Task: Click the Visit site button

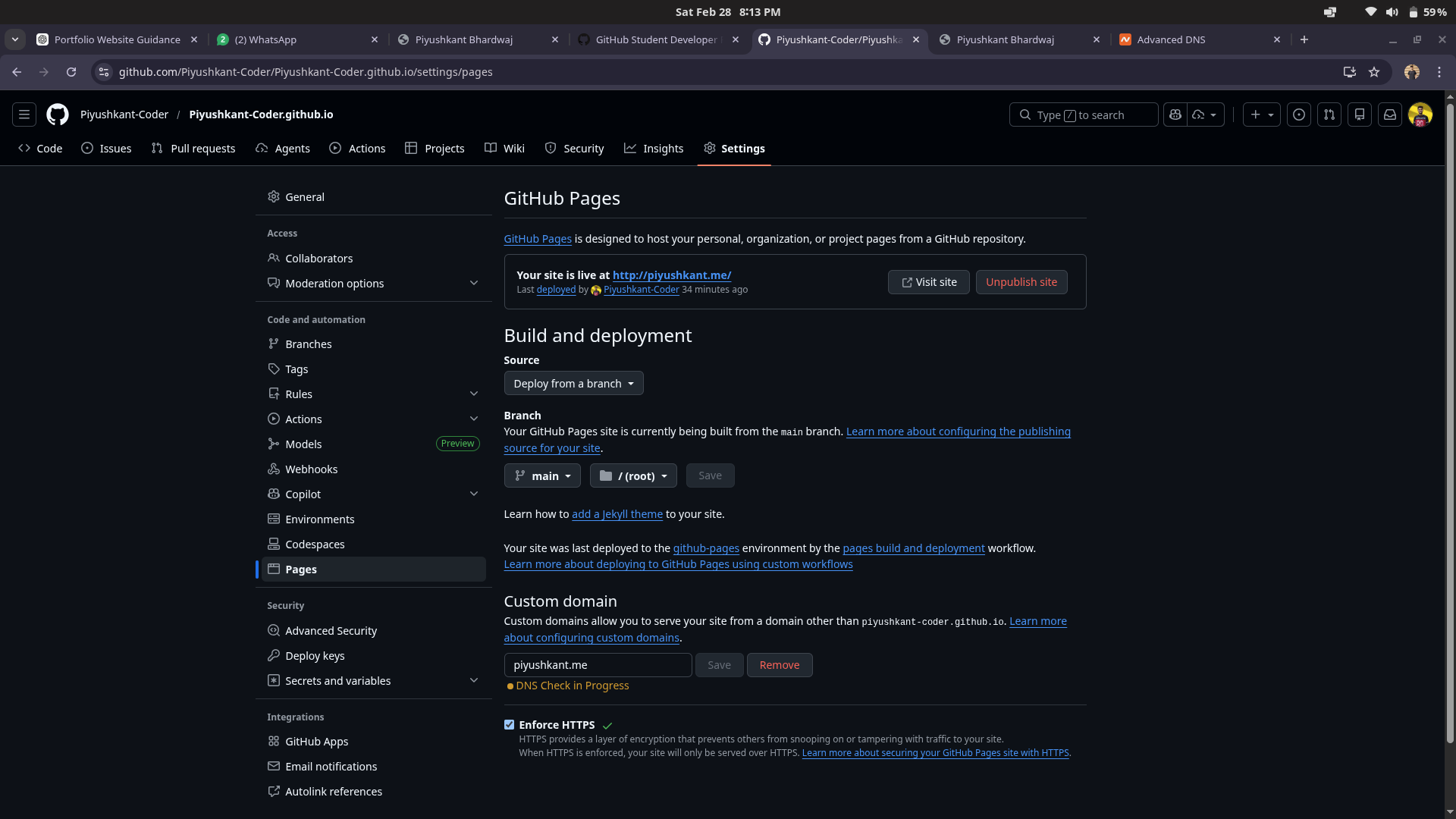Action: tap(929, 282)
